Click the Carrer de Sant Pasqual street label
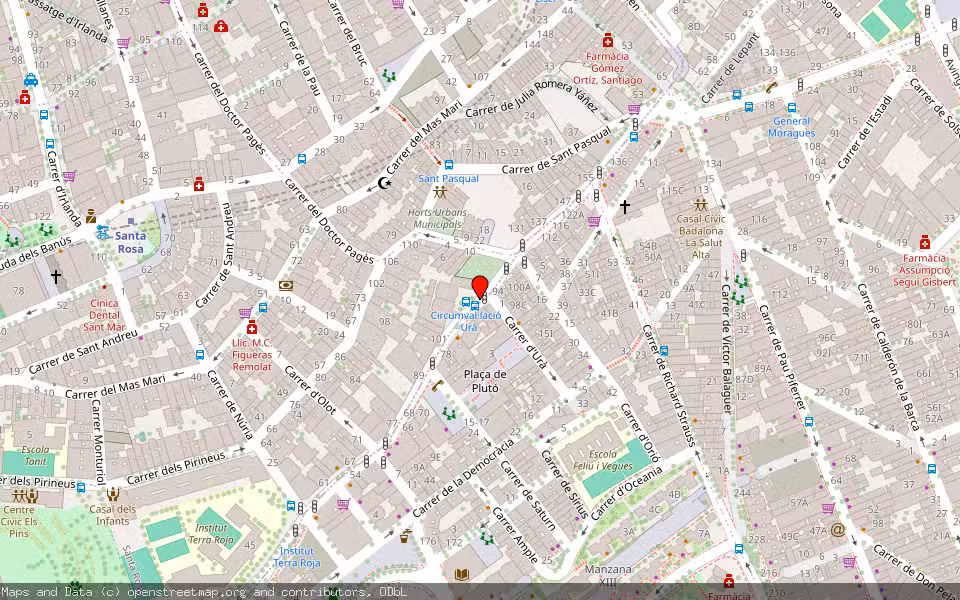This screenshot has width=960, height=600. [556, 152]
